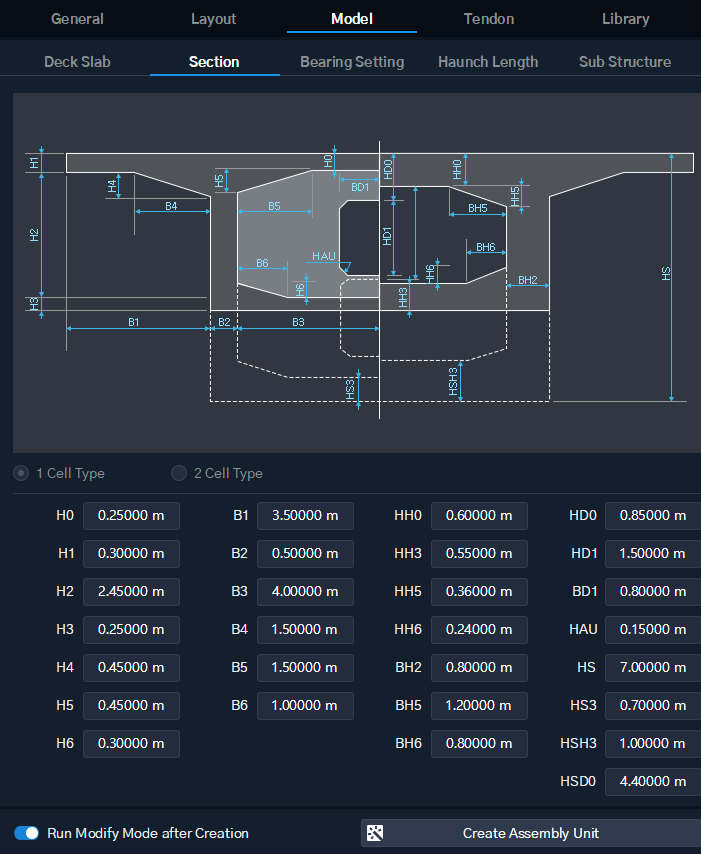Edit the H6 value field

pos(131,744)
